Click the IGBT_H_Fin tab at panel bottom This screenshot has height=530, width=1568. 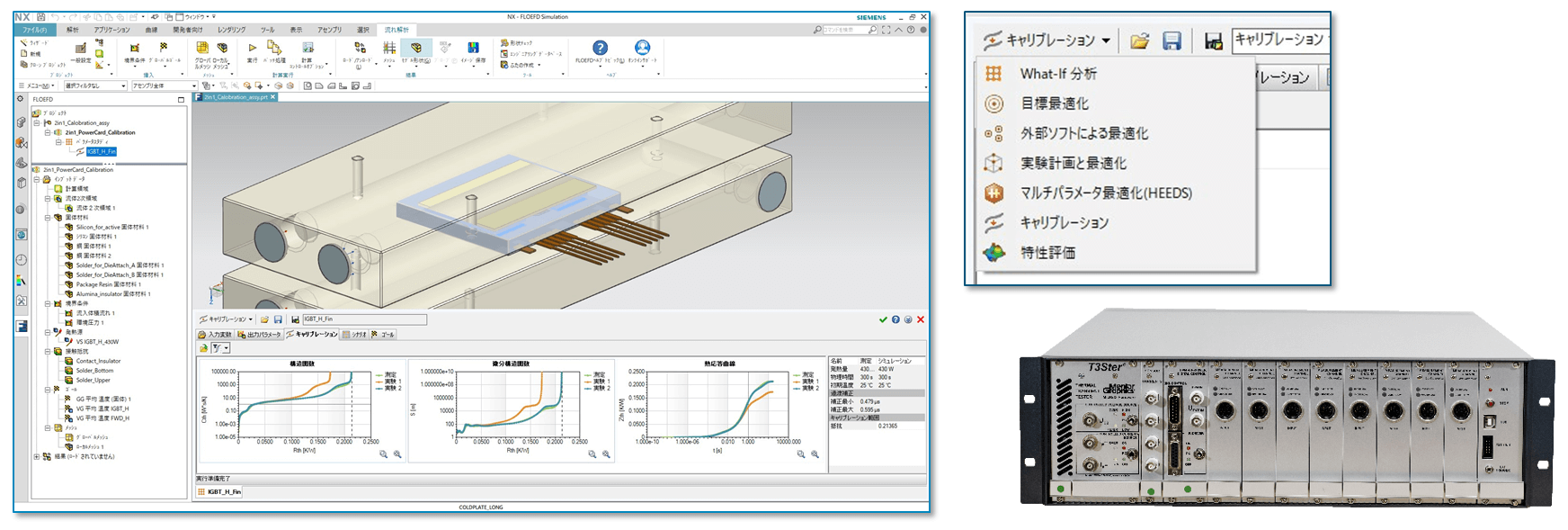[x=220, y=492]
